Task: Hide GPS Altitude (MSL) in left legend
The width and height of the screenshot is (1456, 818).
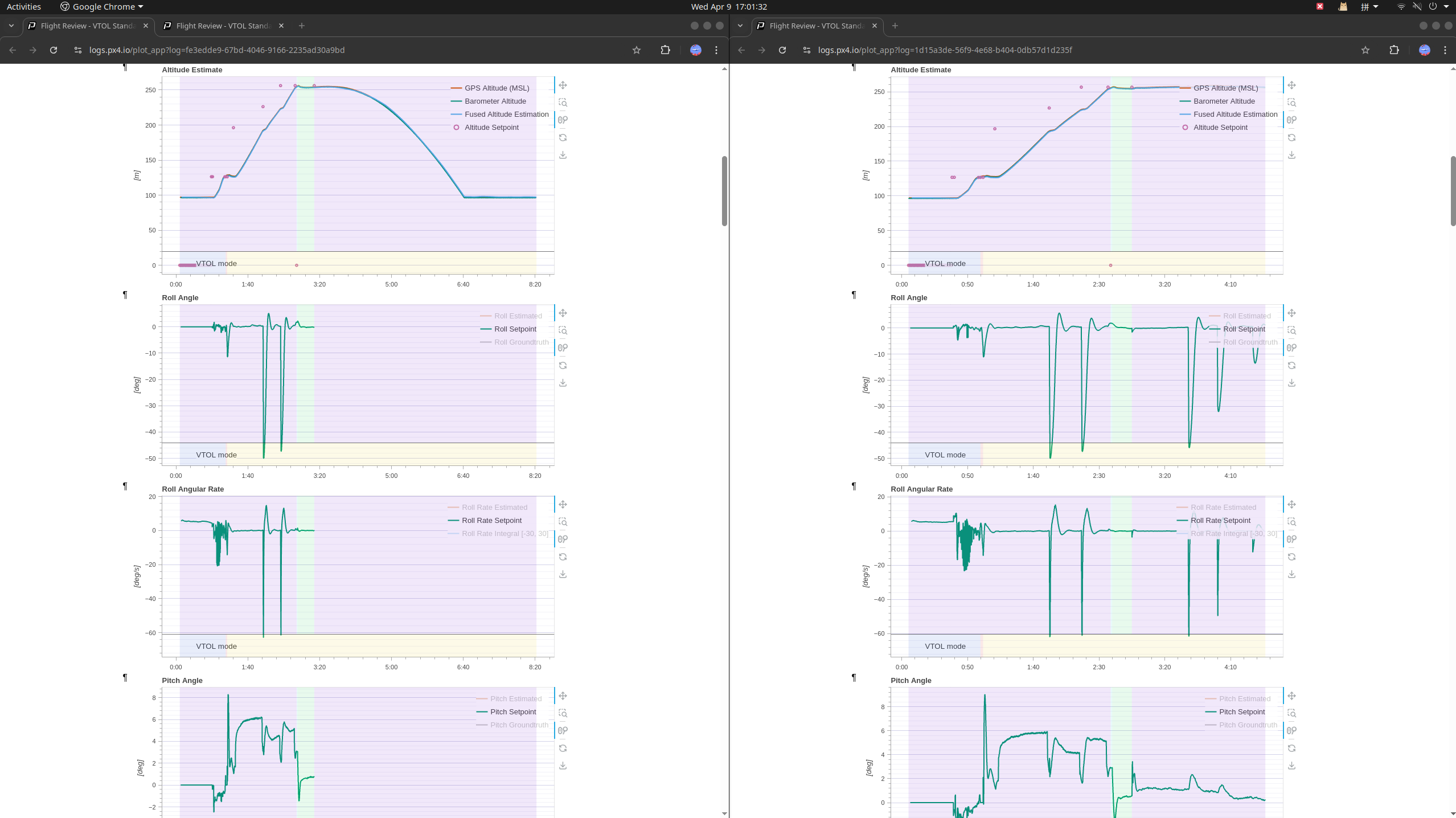Action: tap(490, 88)
